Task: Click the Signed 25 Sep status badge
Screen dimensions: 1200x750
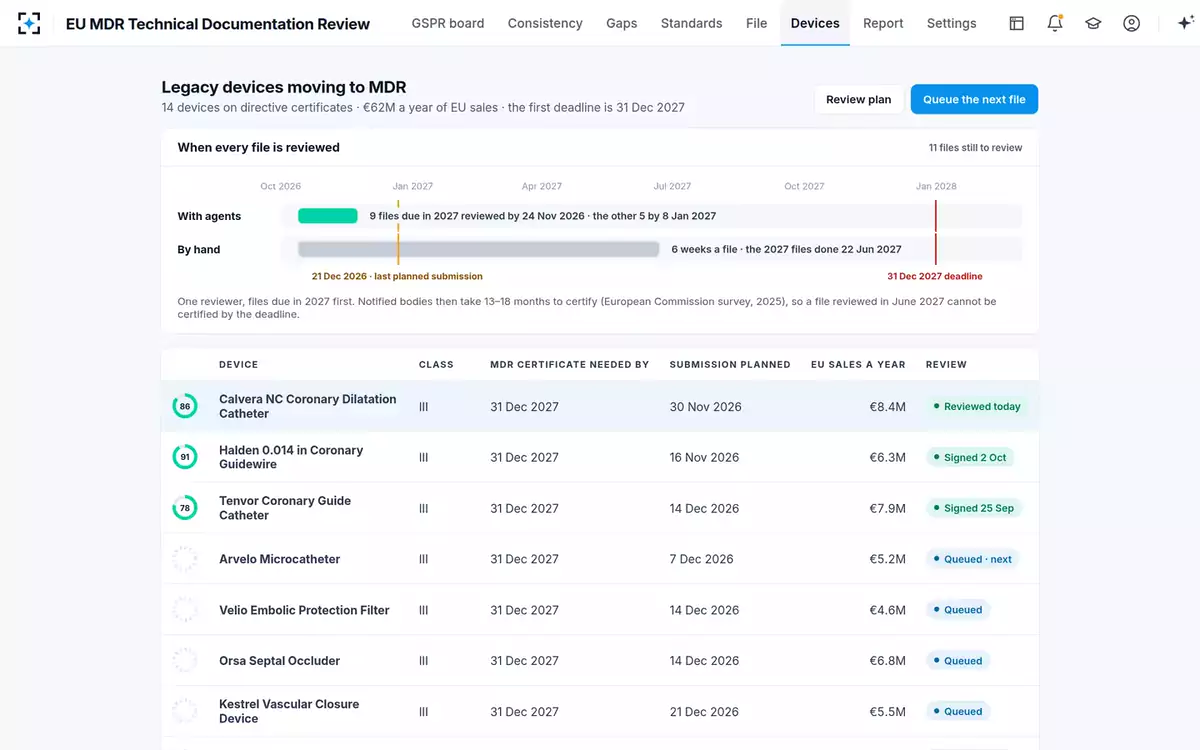Action: pyautogui.click(x=973, y=508)
